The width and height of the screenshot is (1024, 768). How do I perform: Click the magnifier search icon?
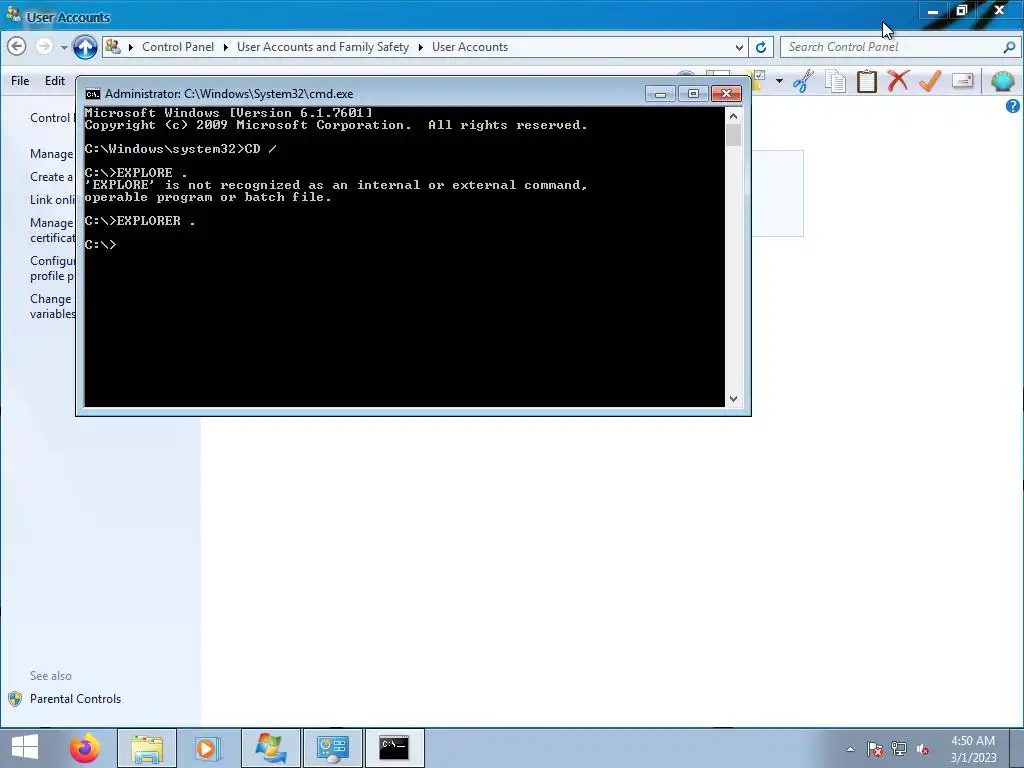point(1009,47)
